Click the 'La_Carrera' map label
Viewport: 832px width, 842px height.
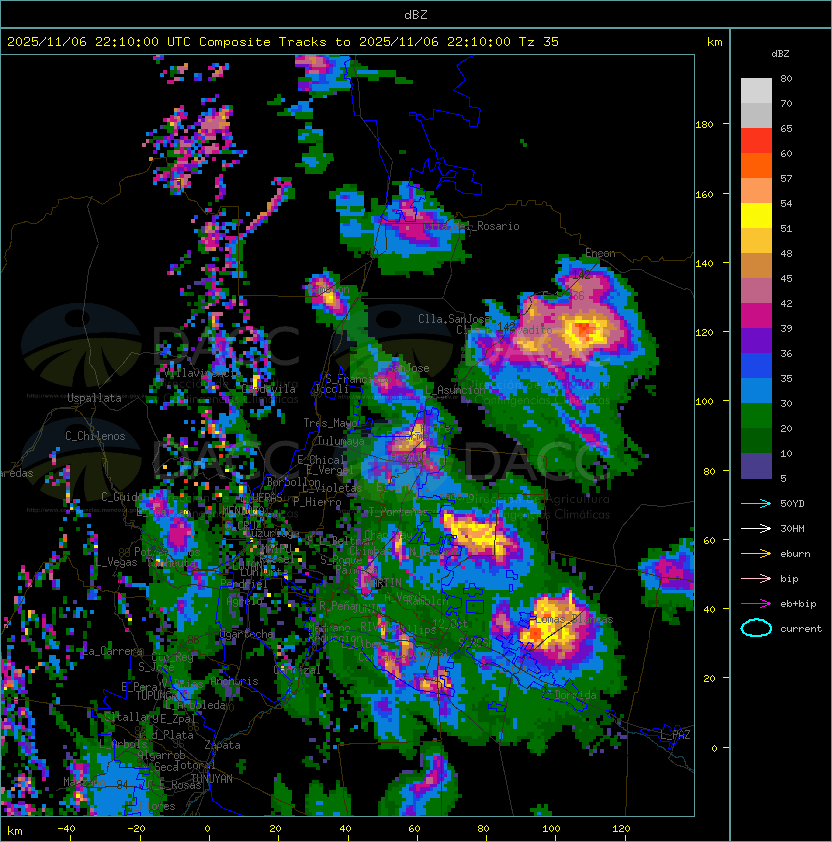pyautogui.click(x=113, y=651)
